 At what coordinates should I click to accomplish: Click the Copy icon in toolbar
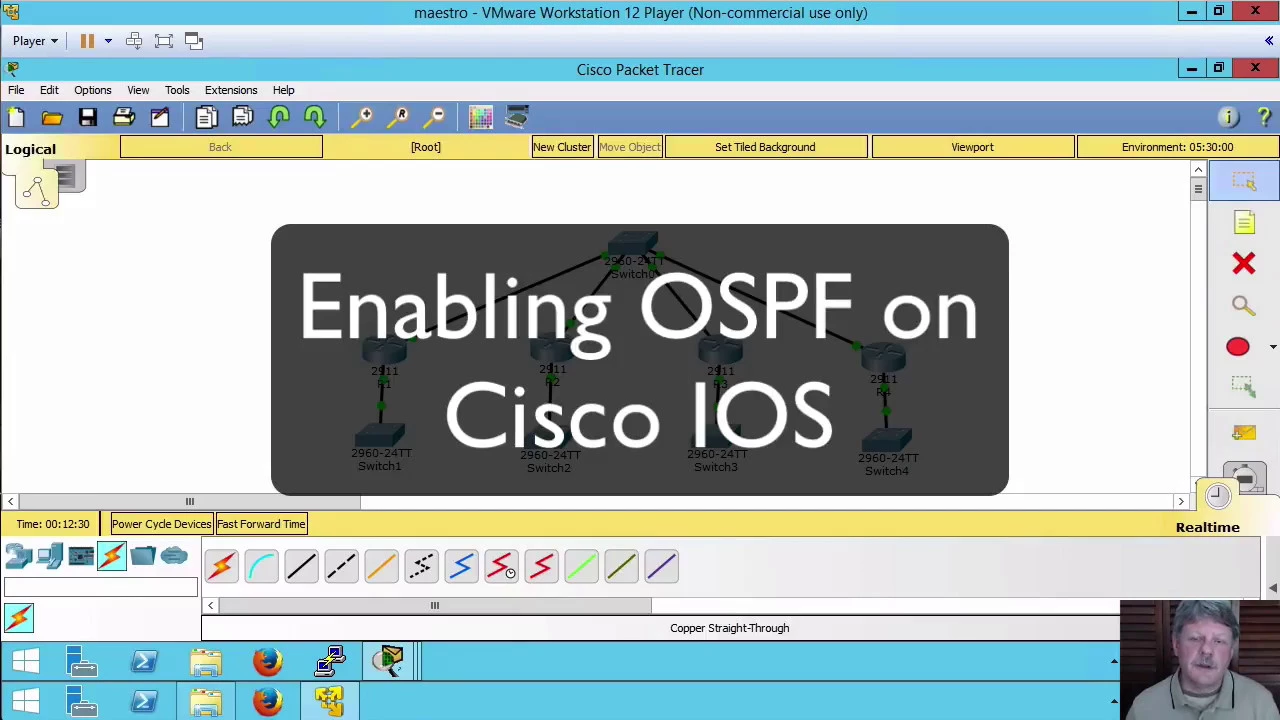[x=206, y=118]
